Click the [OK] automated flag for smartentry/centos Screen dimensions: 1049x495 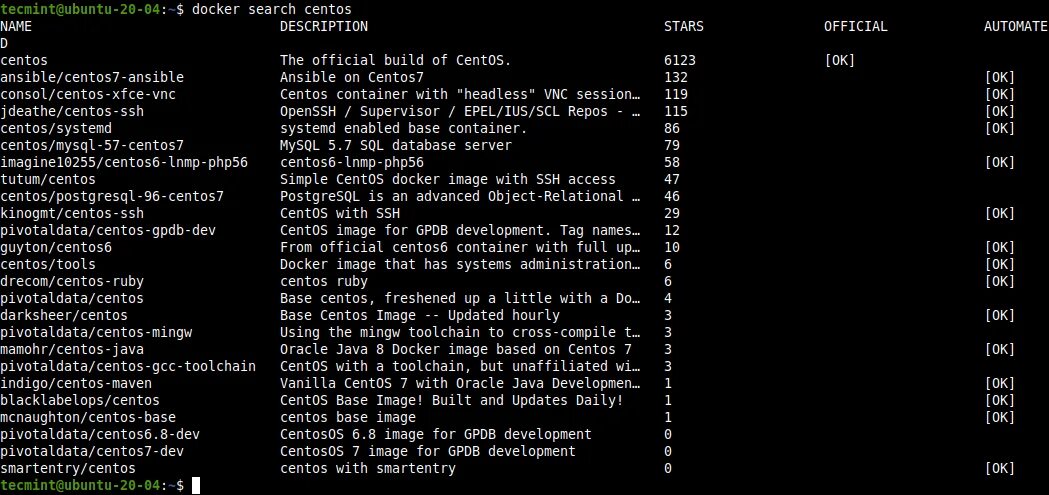(x=999, y=468)
